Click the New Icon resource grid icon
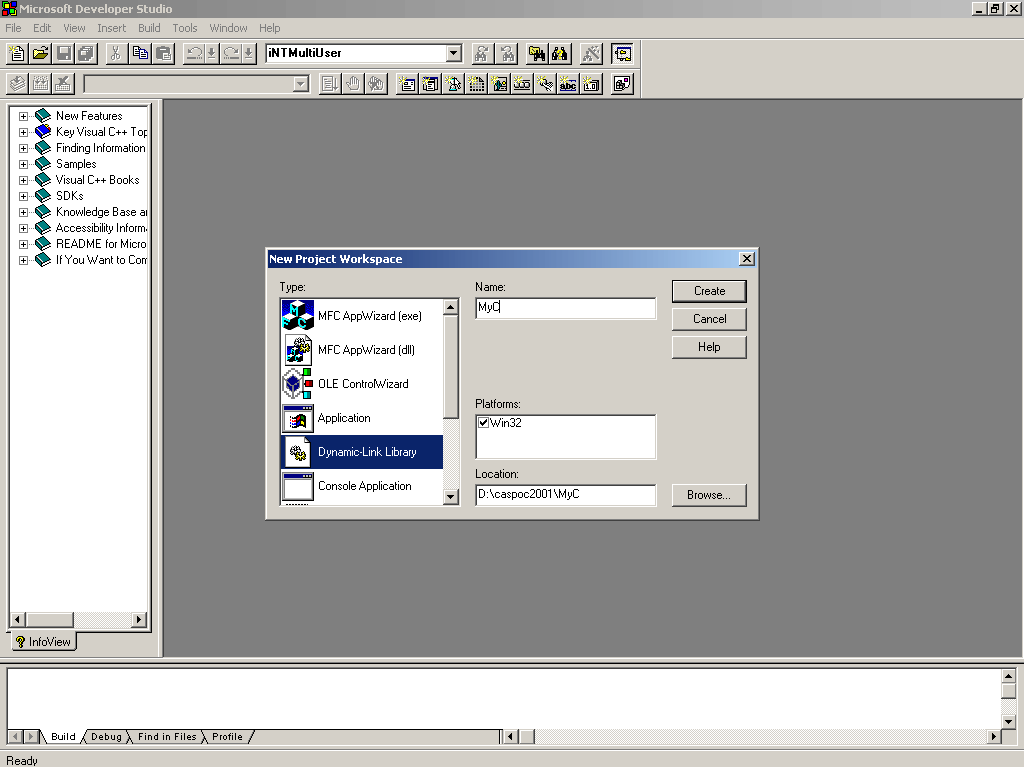 click(x=476, y=84)
